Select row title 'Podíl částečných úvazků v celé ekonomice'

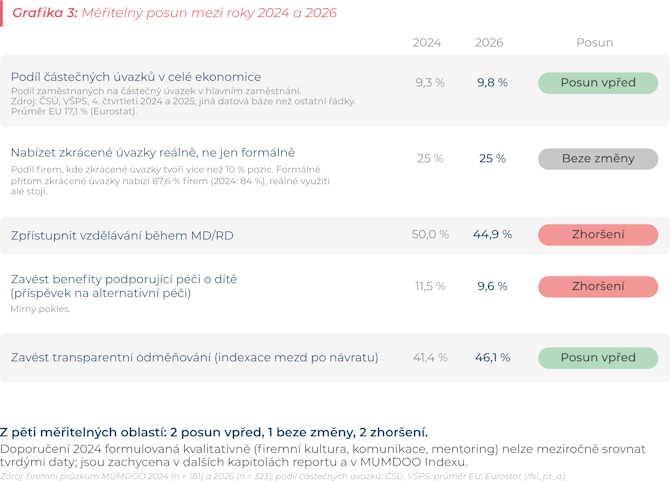(x=136, y=77)
